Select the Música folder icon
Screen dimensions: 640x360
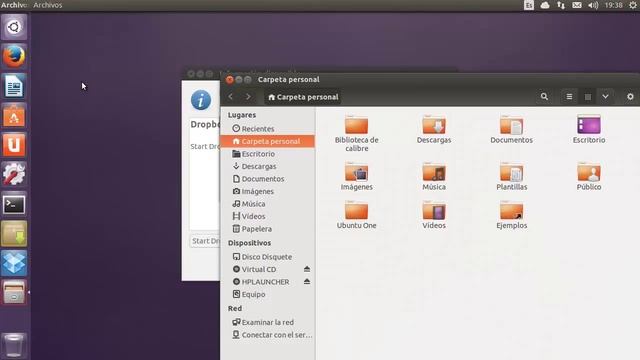click(434, 176)
